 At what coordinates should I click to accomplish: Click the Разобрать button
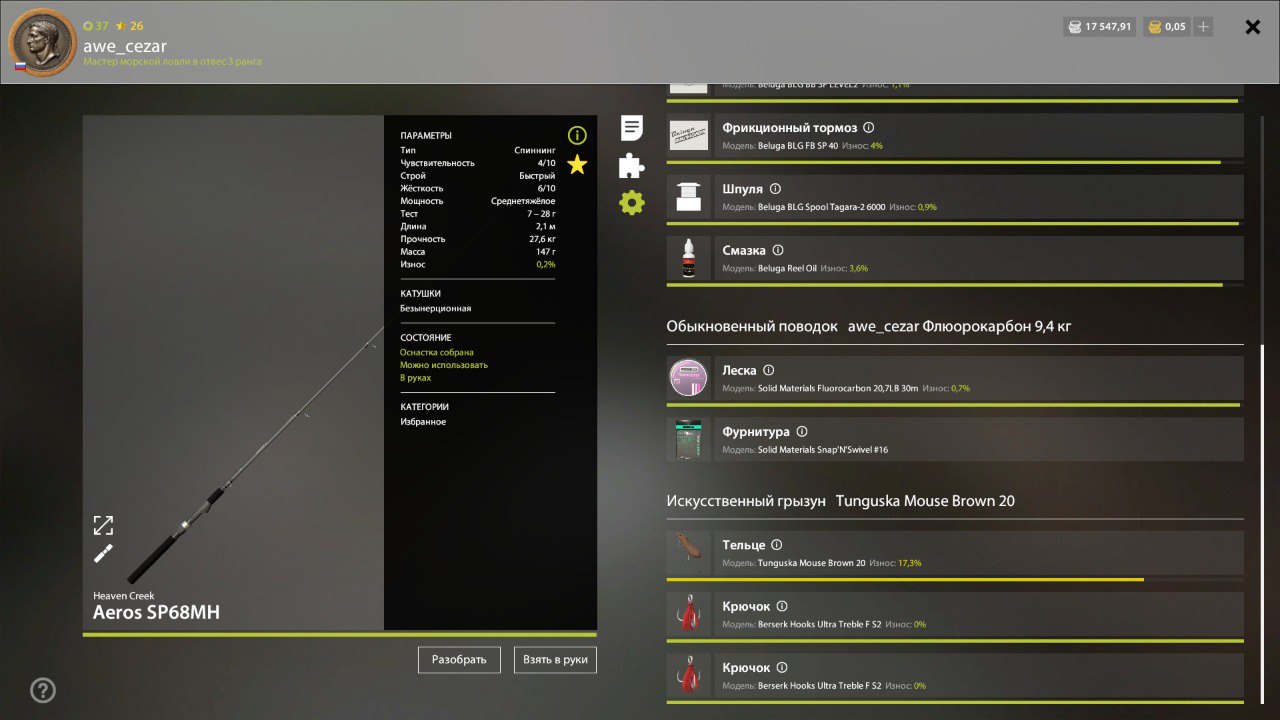(459, 660)
